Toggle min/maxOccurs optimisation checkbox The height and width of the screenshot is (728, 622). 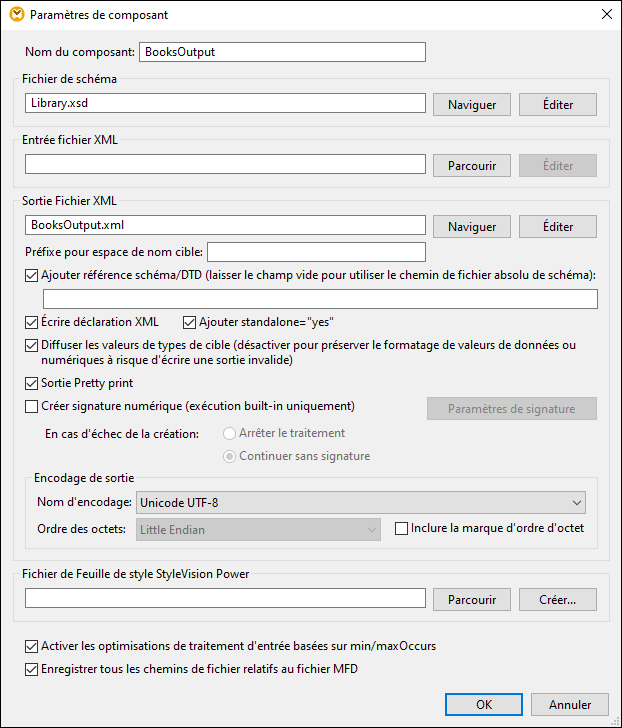pos(31,646)
